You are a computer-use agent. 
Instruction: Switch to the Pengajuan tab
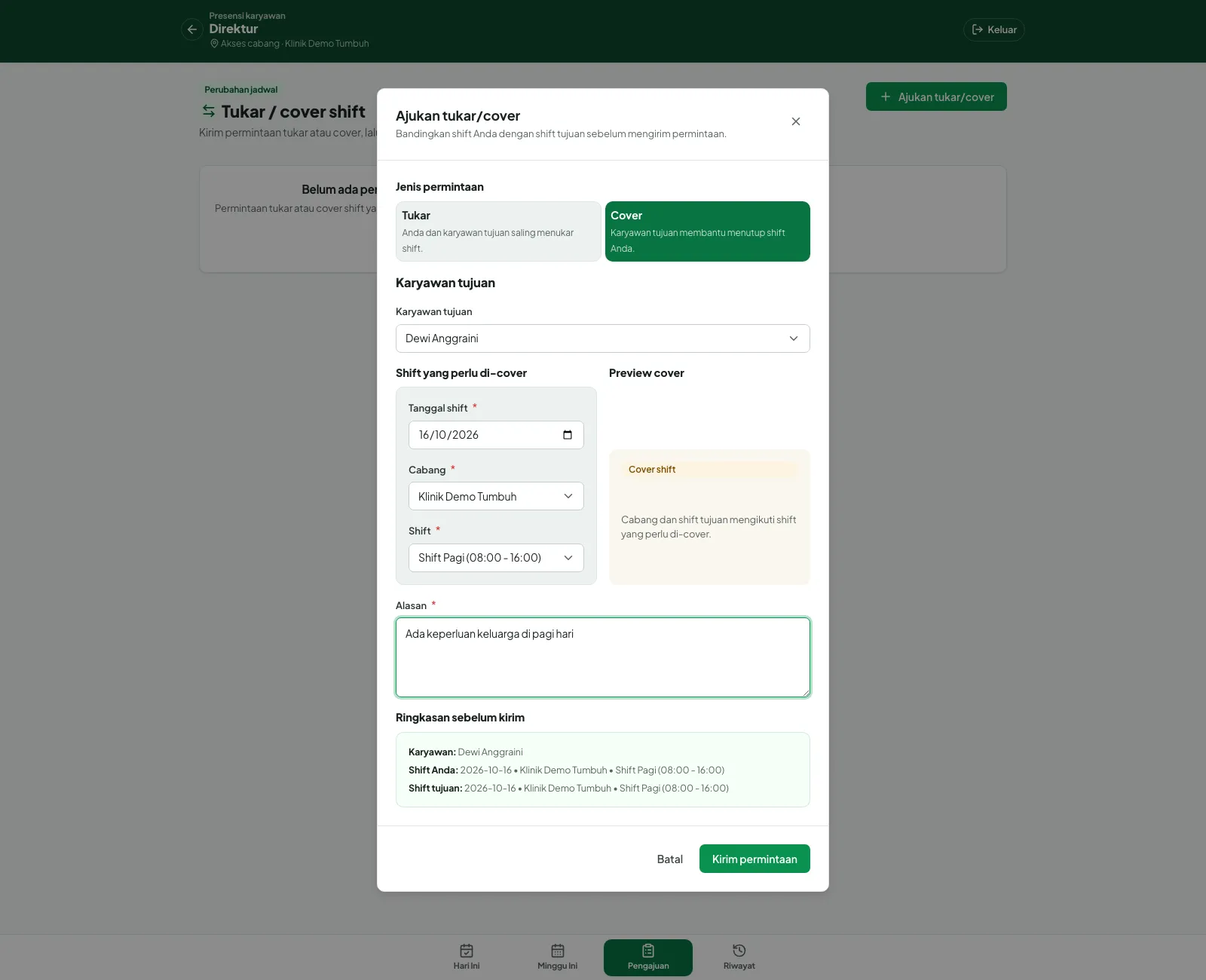pyautogui.click(x=648, y=957)
